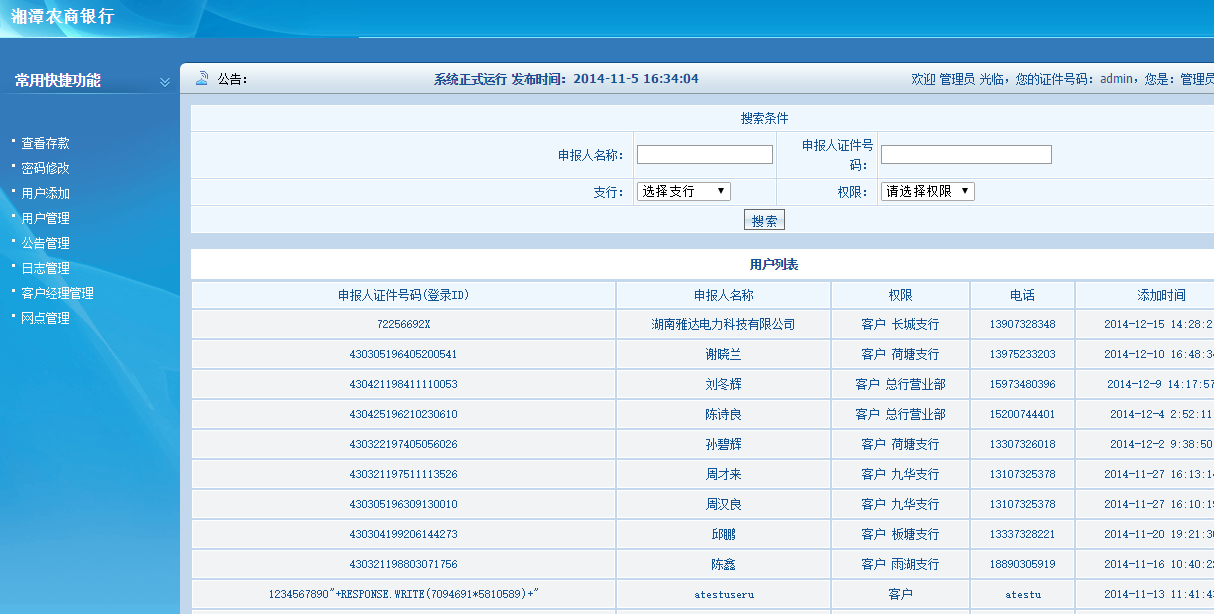This screenshot has width=1214, height=614.
Task: Click permission cell 客户 长城支行
Action: pyautogui.click(x=901, y=325)
